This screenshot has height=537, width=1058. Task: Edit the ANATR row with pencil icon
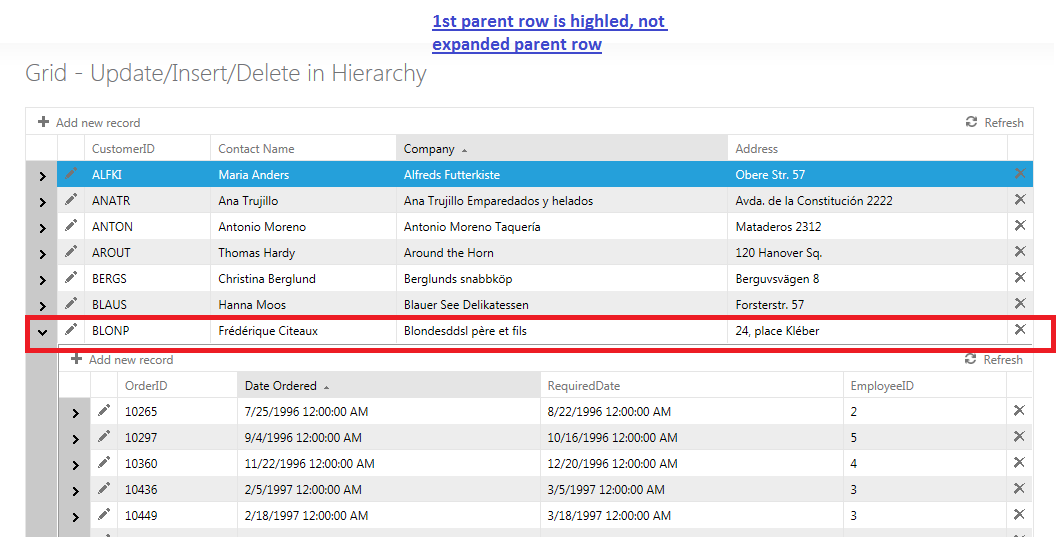[x=71, y=200]
